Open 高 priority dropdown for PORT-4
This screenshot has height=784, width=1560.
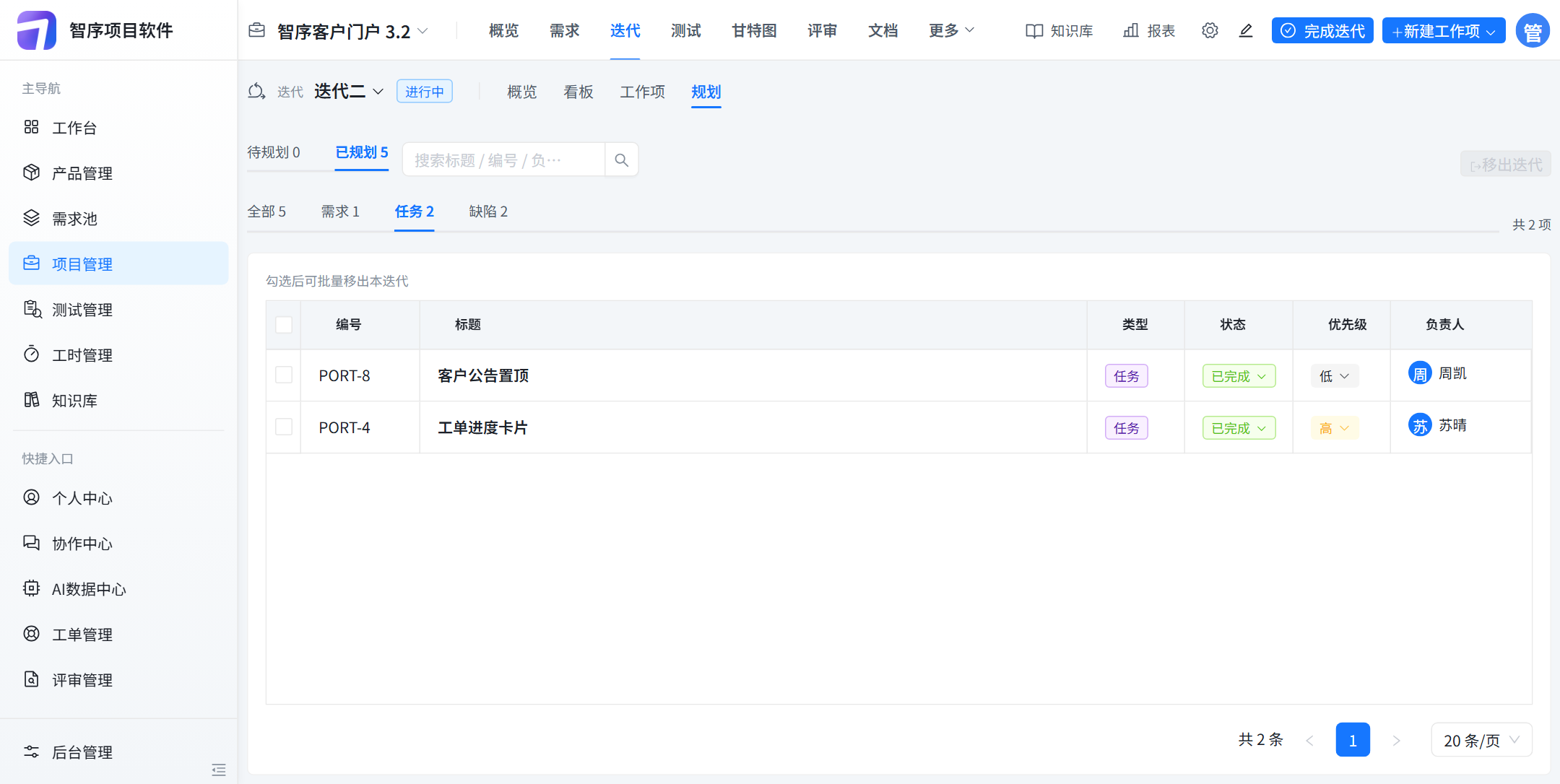[1334, 428]
